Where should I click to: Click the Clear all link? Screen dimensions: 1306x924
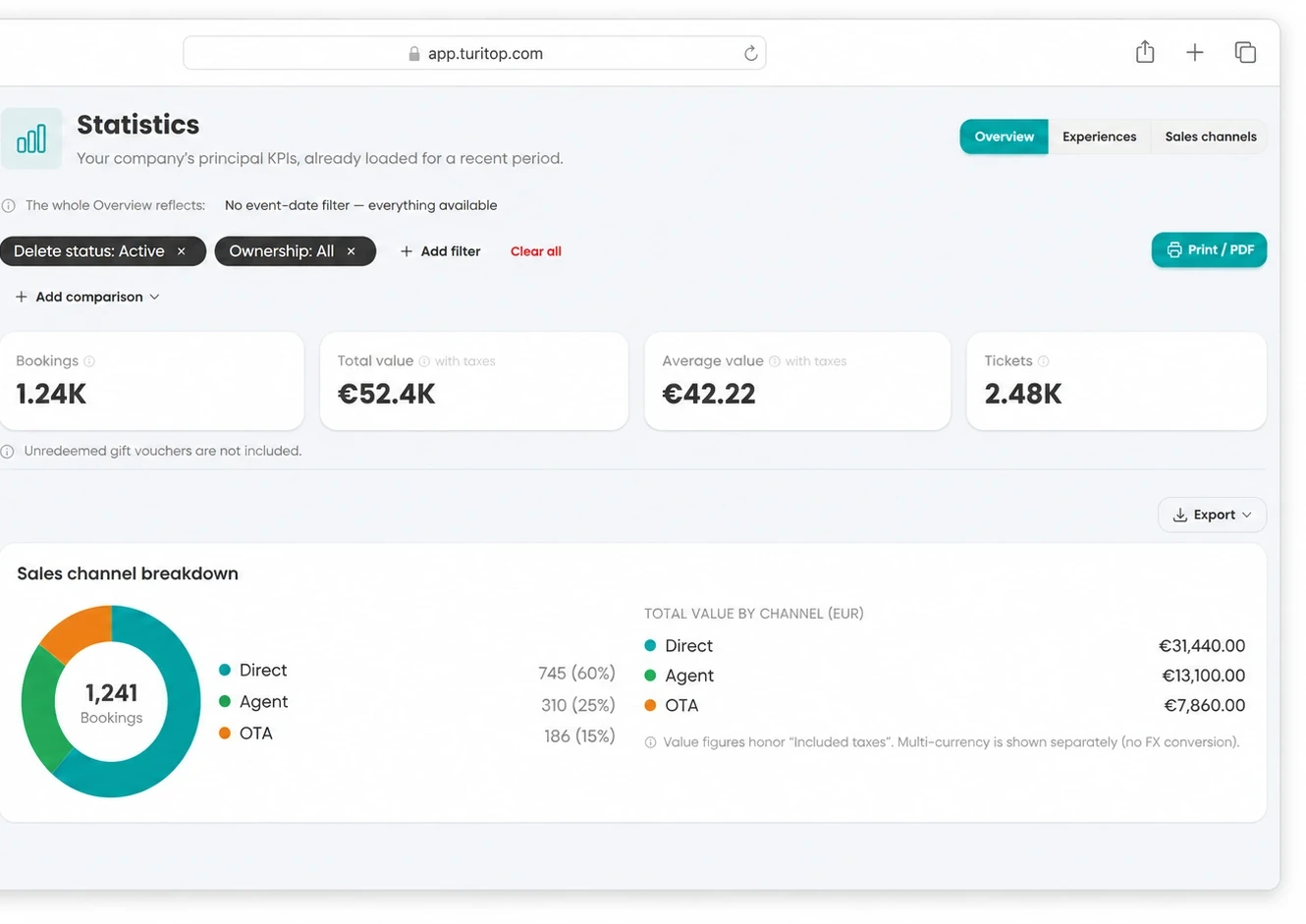coord(536,251)
